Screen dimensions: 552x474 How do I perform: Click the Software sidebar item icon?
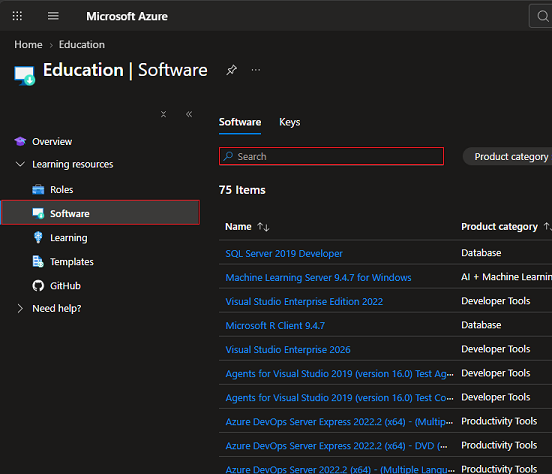point(38,213)
